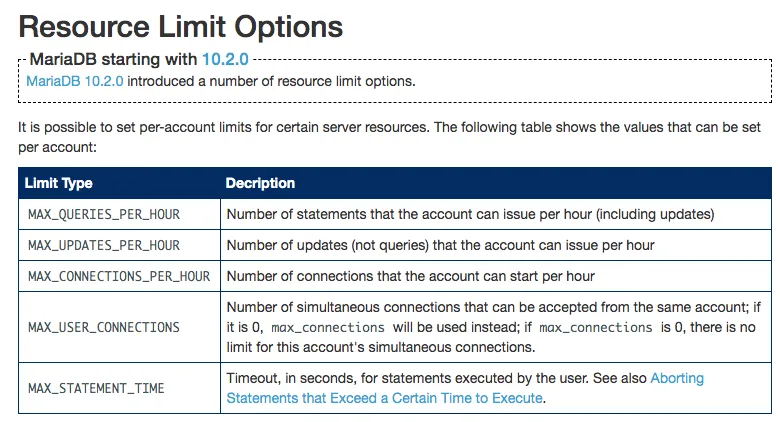Click the first max_connections code text
Screen dimensions: 780x422
coord(328,327)
